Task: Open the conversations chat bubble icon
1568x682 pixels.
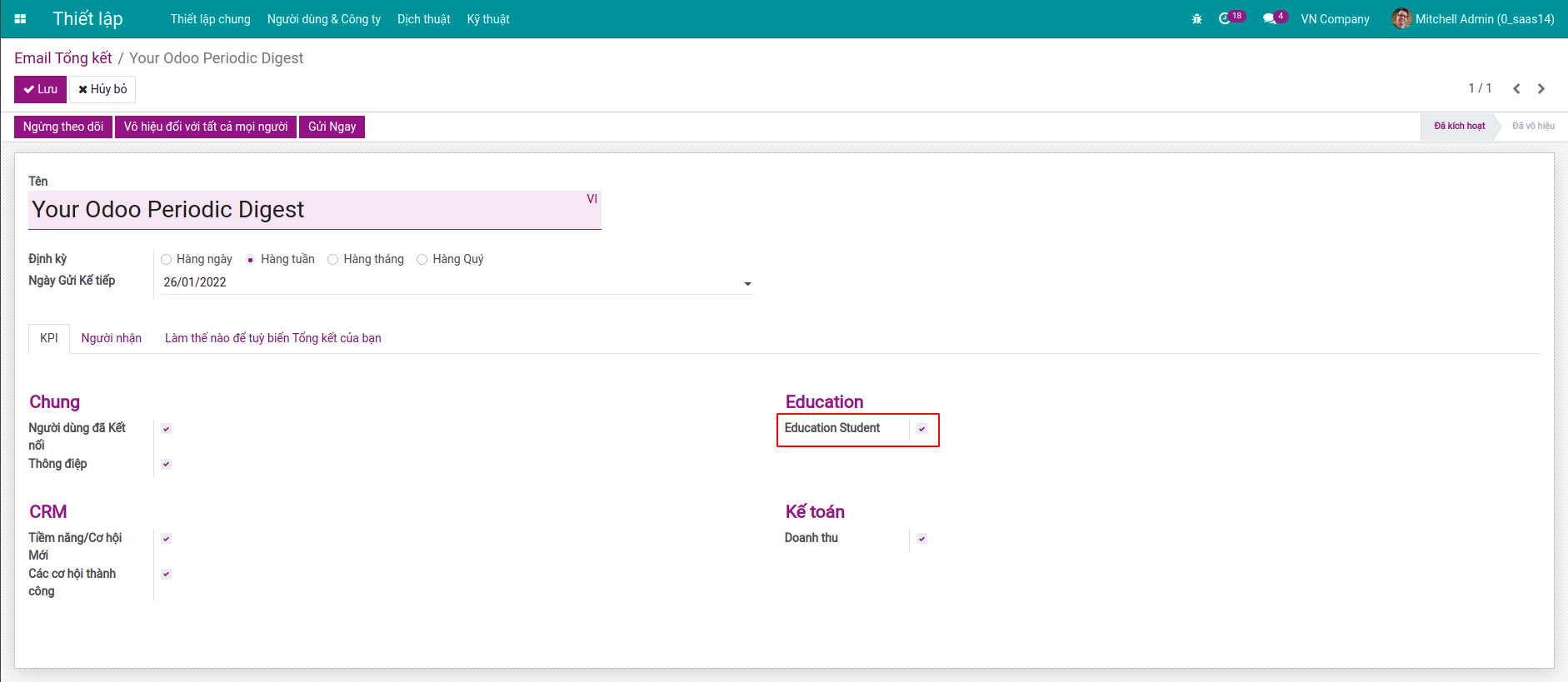Action: pos(1269,18)
